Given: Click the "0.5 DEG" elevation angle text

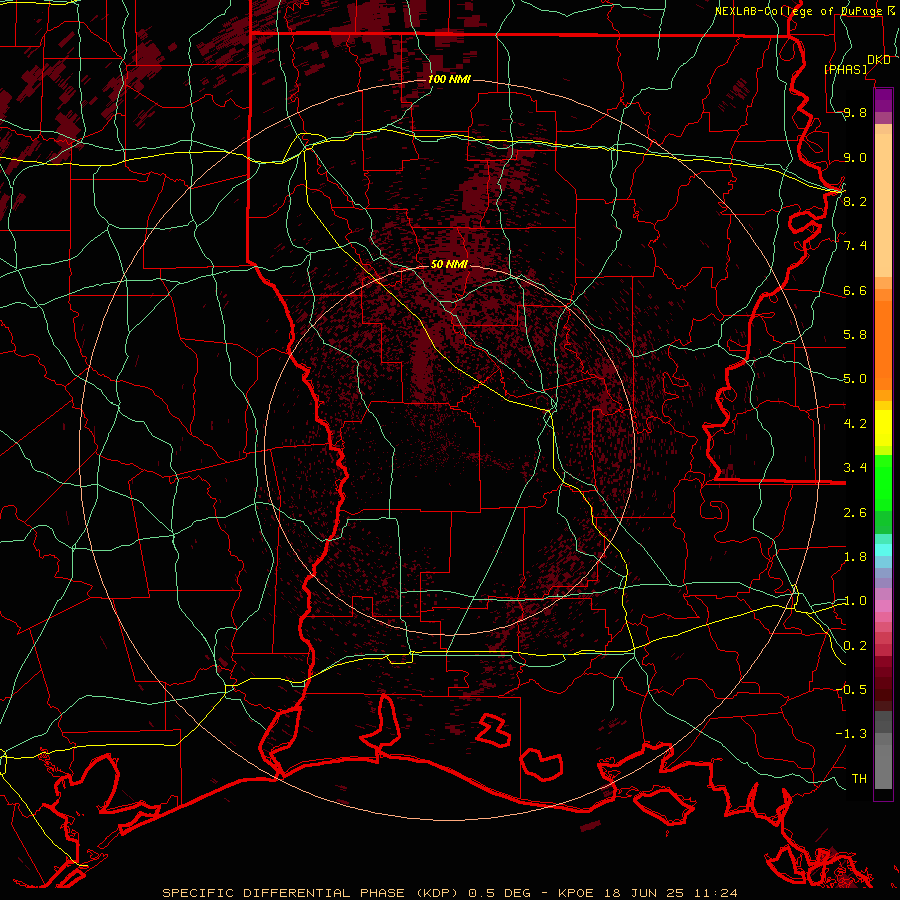Looking at the screenshot, I should click(x=497, y=893).
